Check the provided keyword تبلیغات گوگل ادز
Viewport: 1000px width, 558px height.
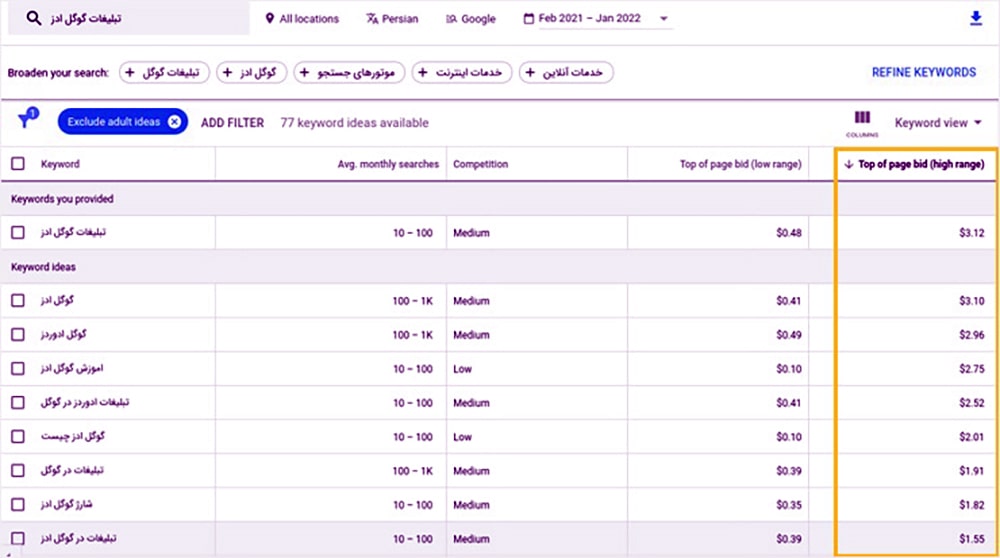(x=18, y=232)
